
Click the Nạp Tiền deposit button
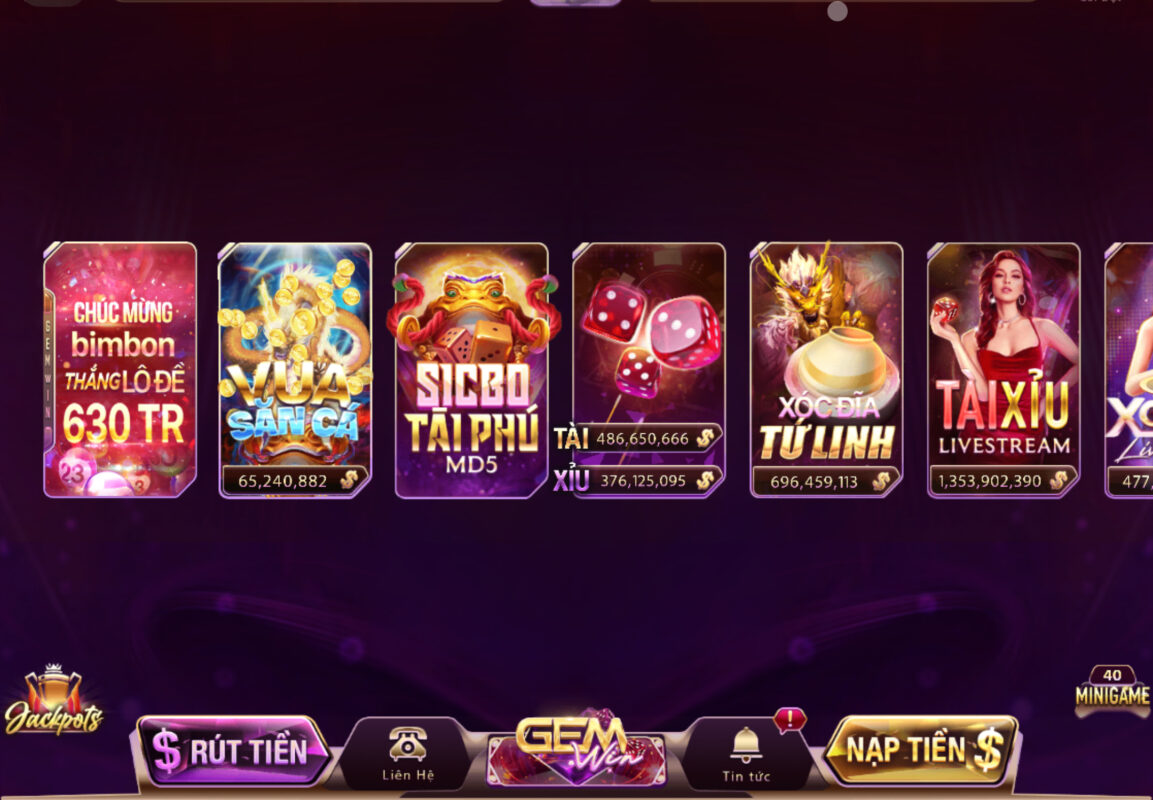click(x=921, y=750)
